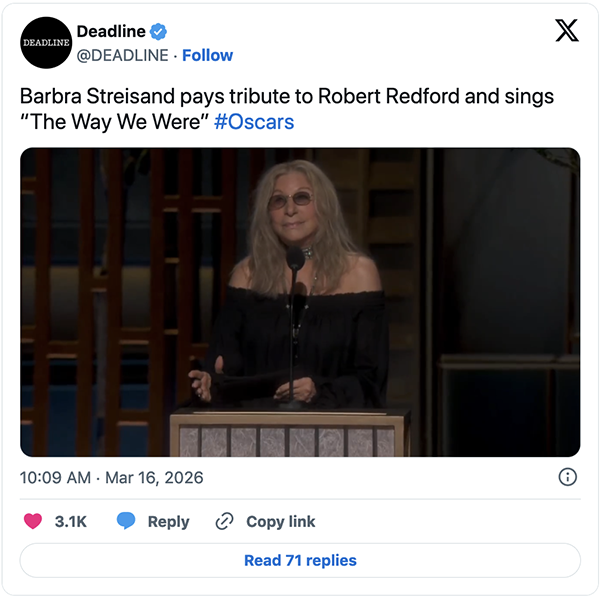Image resolution: width=600 pixels, height=598 pixels.
Task: Open the Mar 16, 2026 date link
Action: [156, 477]
